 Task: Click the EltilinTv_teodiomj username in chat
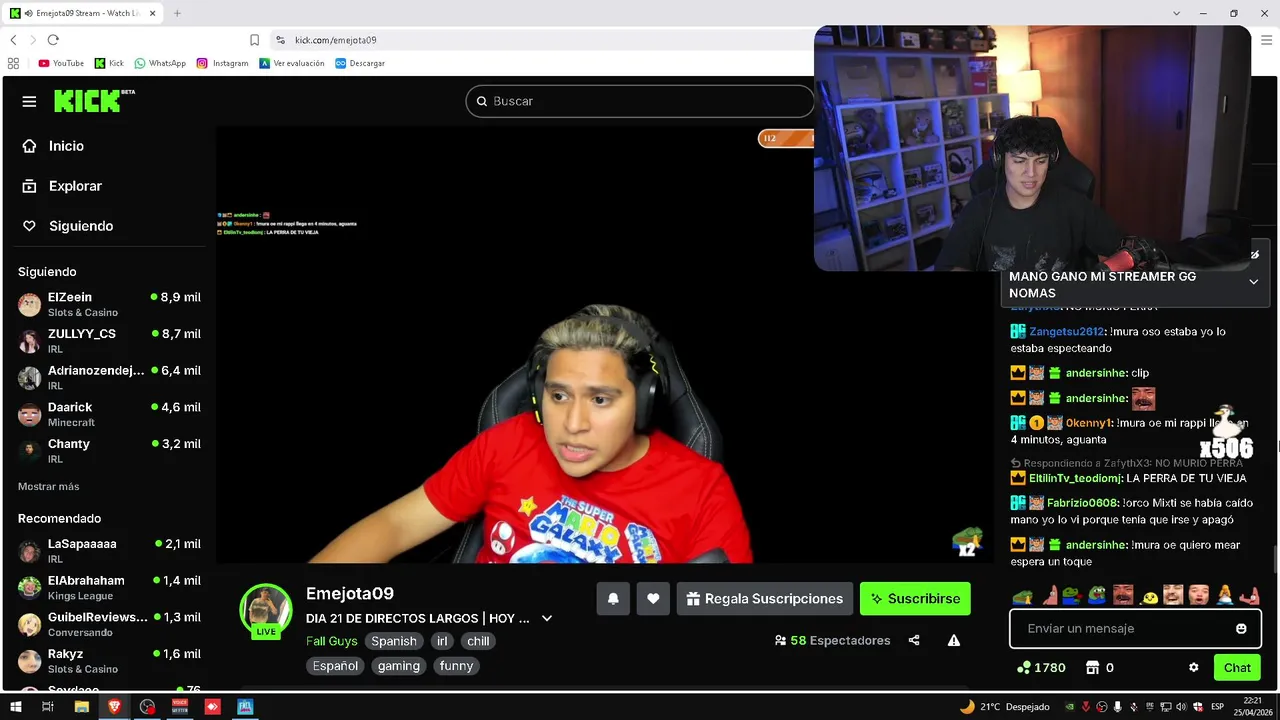pos(1075,478)
